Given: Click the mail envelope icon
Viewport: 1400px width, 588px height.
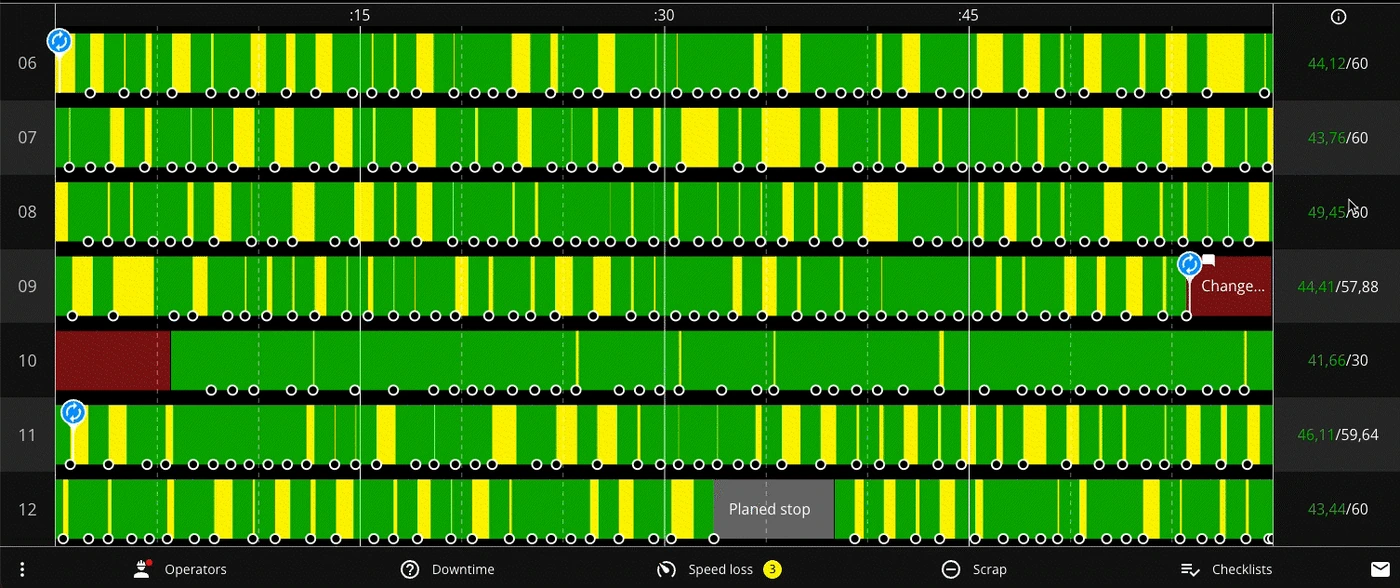Looking at the screenshot, I should coord(1379,569).
